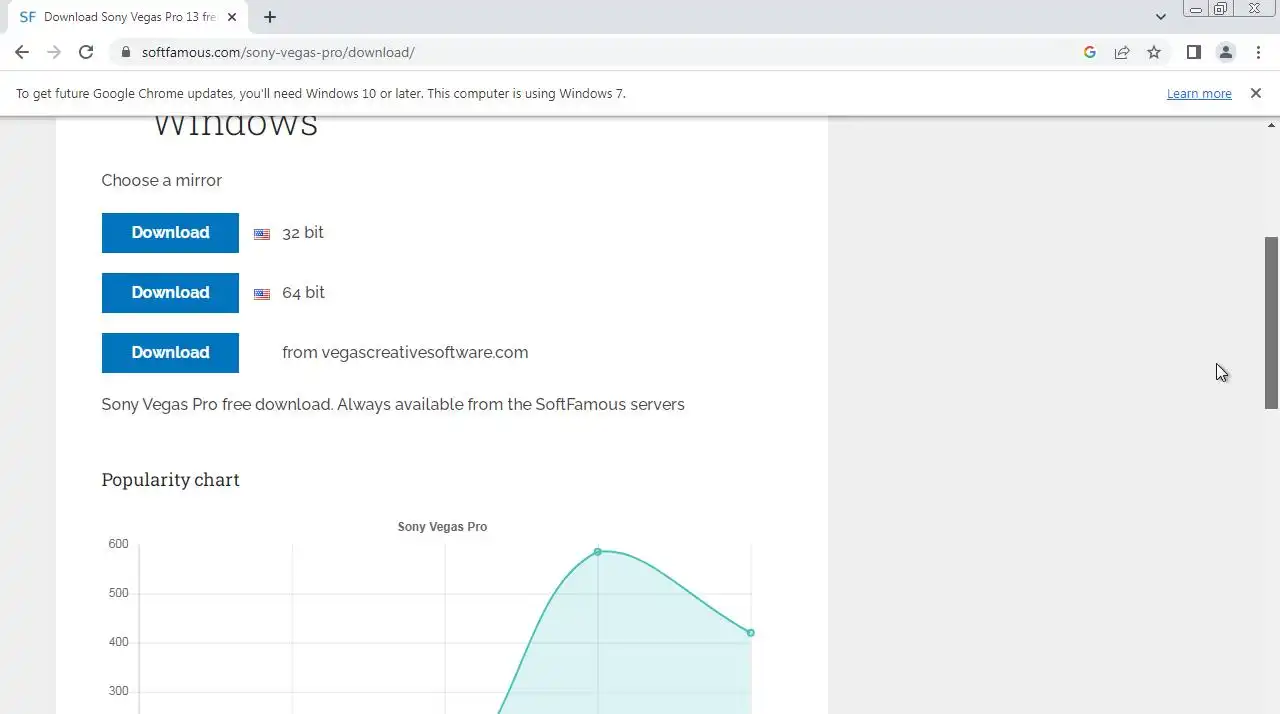The image size is (1280, 714).
Task: Click the 'Sony Vegas Pro' chart title
Action: [442, 527]
